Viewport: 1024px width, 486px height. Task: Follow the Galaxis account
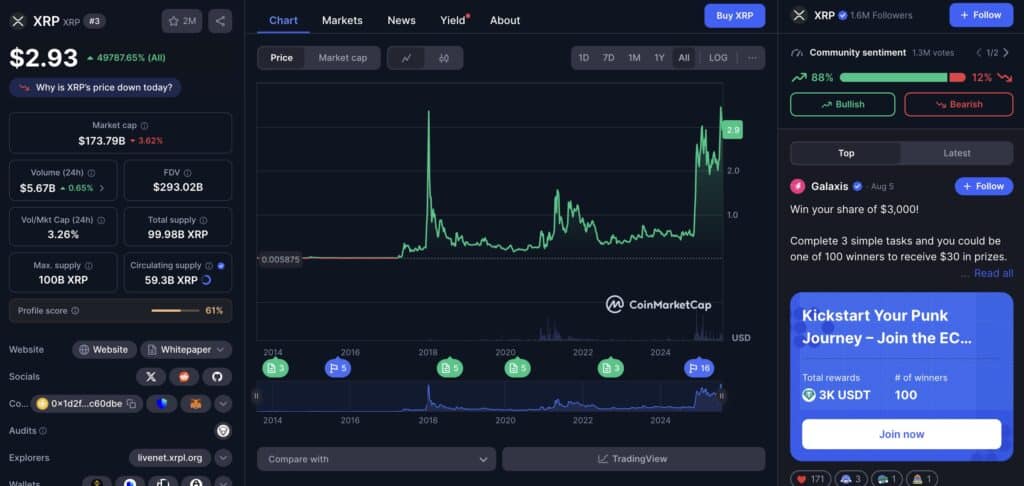click(984, 186)
